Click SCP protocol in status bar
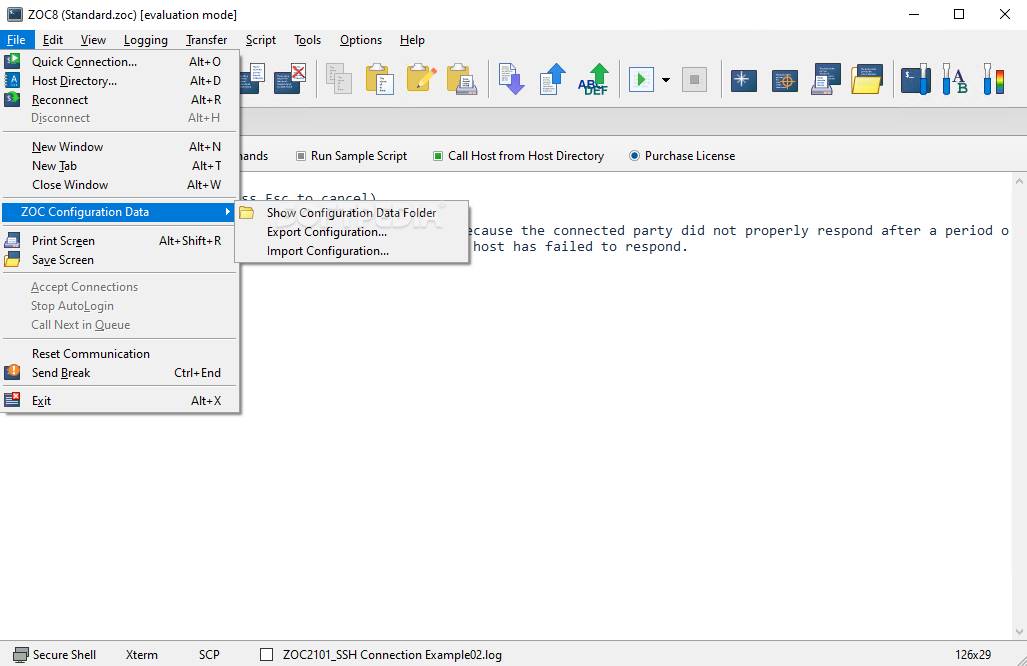The width and height of the screenshot is (1027, 666). (209, 655)
